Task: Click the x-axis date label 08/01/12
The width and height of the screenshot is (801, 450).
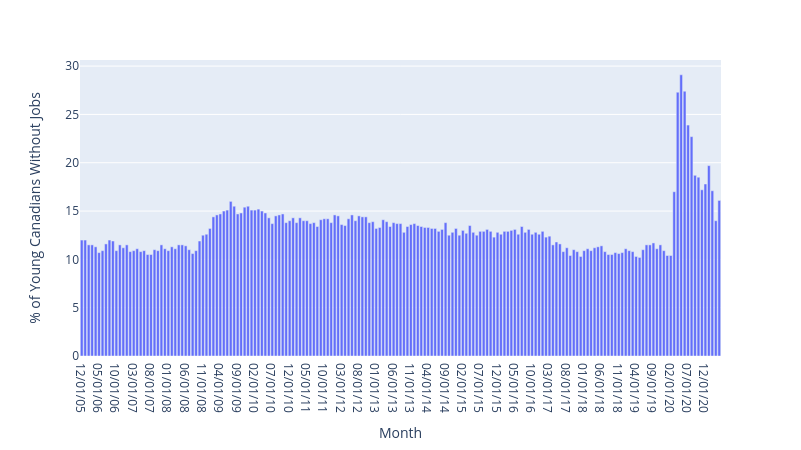Action: pyautogui.click(x=358, y=388)
